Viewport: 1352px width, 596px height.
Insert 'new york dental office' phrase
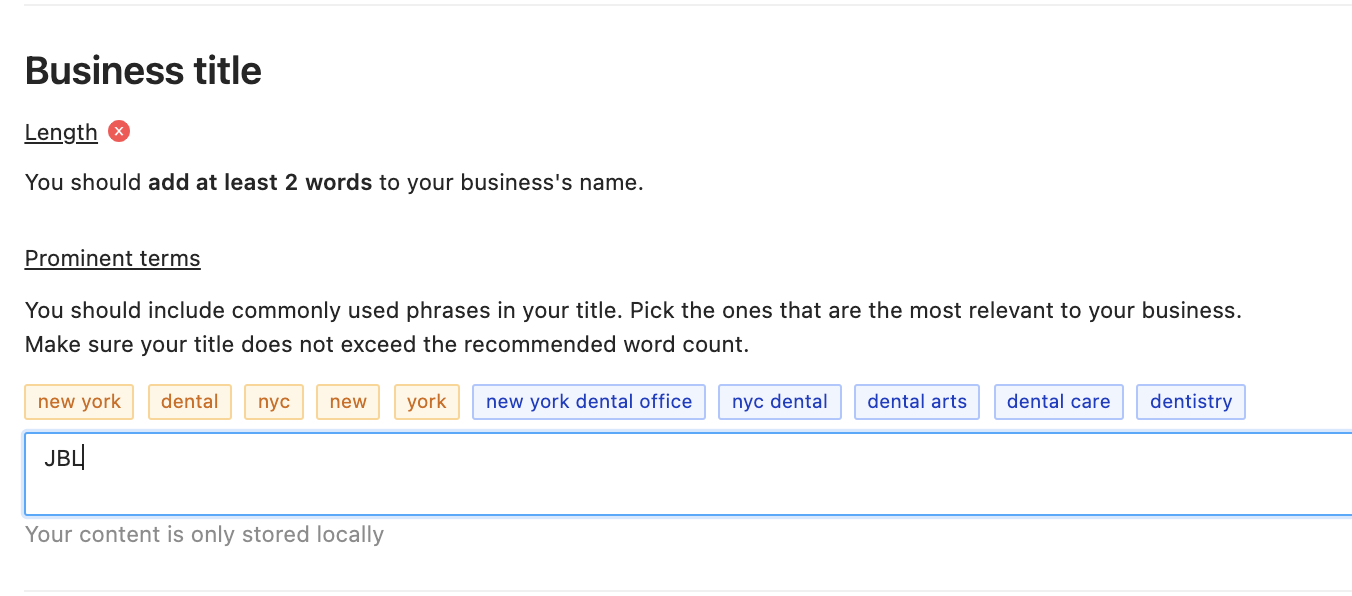(589, 402)
